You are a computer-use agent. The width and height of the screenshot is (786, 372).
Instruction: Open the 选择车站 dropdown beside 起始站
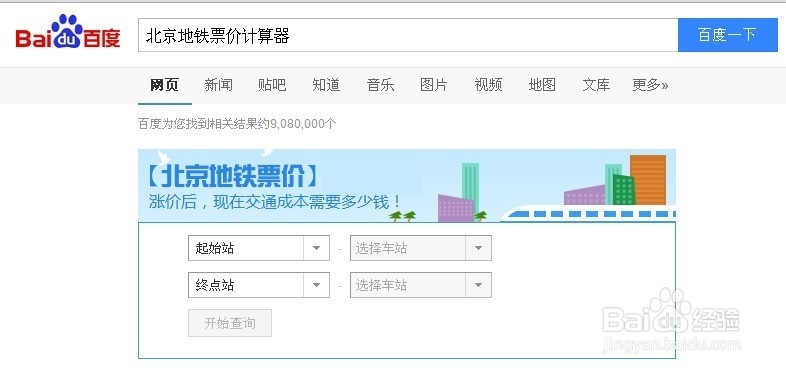(421, 248)
